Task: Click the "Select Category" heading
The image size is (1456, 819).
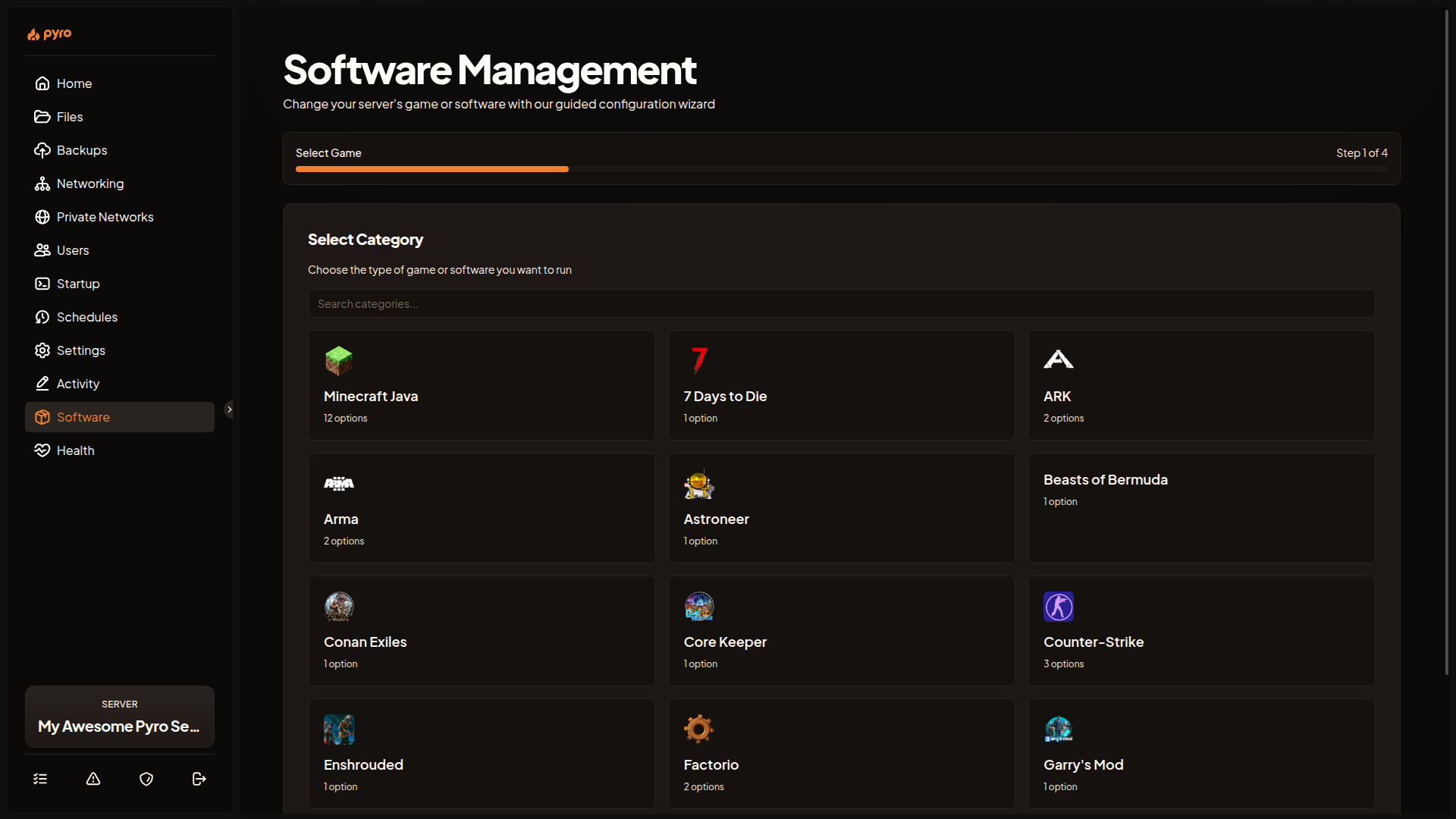Action: pyautogui.click(x=366, y=240)
